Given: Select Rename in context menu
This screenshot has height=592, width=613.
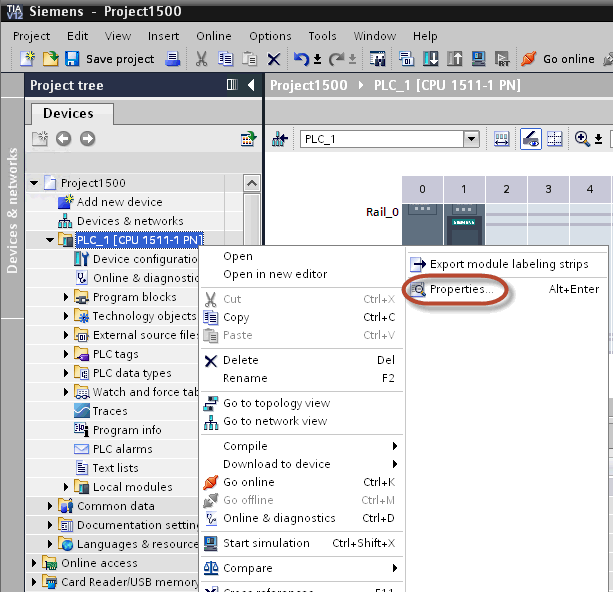Looking at the screenshot, I should 301,378.
